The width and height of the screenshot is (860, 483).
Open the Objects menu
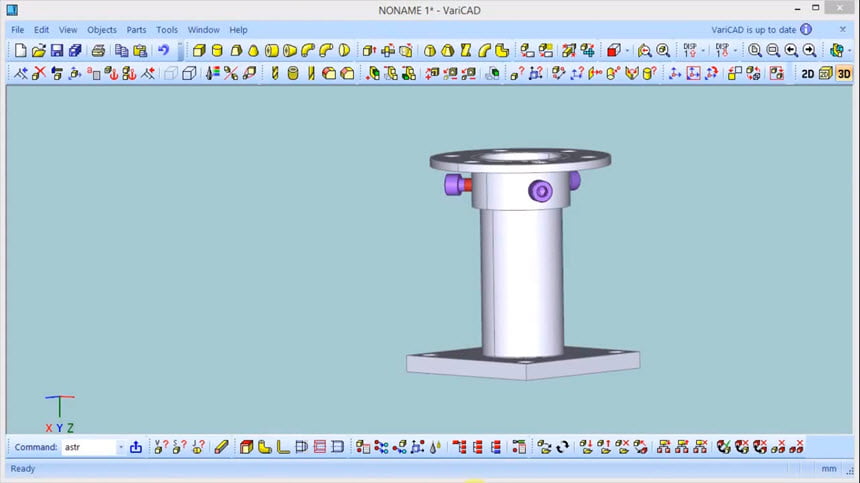coord(102,30)
